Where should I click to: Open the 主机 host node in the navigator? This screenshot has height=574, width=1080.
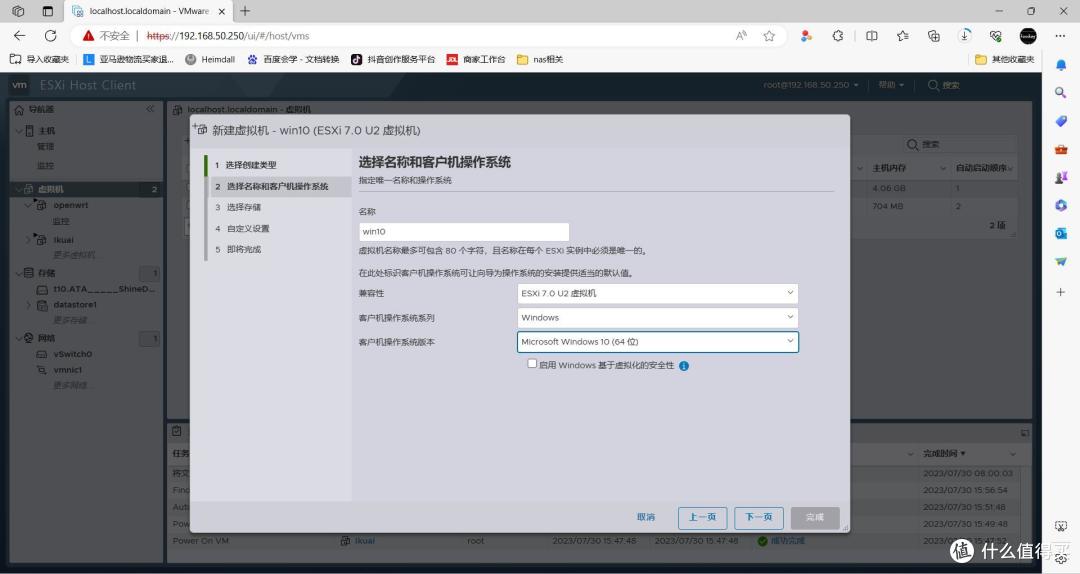47,130
